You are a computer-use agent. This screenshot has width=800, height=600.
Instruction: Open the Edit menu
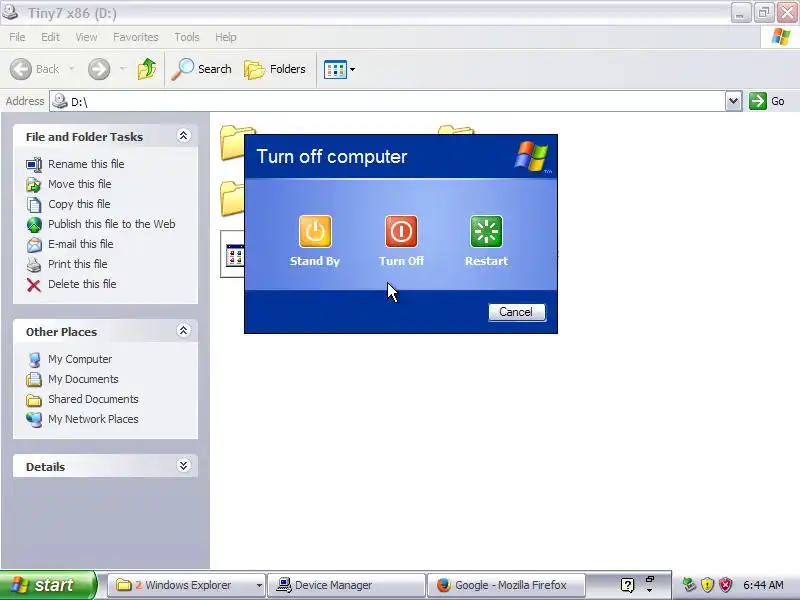pyautogui.click(x=50, y=37)
